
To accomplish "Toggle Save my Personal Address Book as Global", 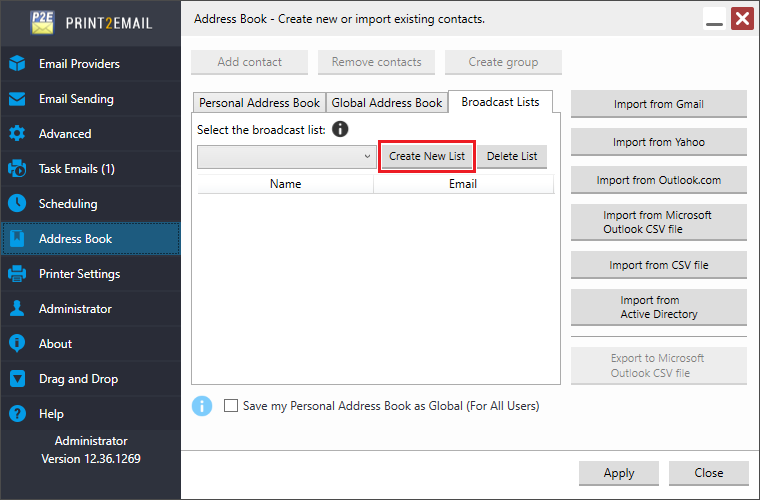I will click(231, 406).
